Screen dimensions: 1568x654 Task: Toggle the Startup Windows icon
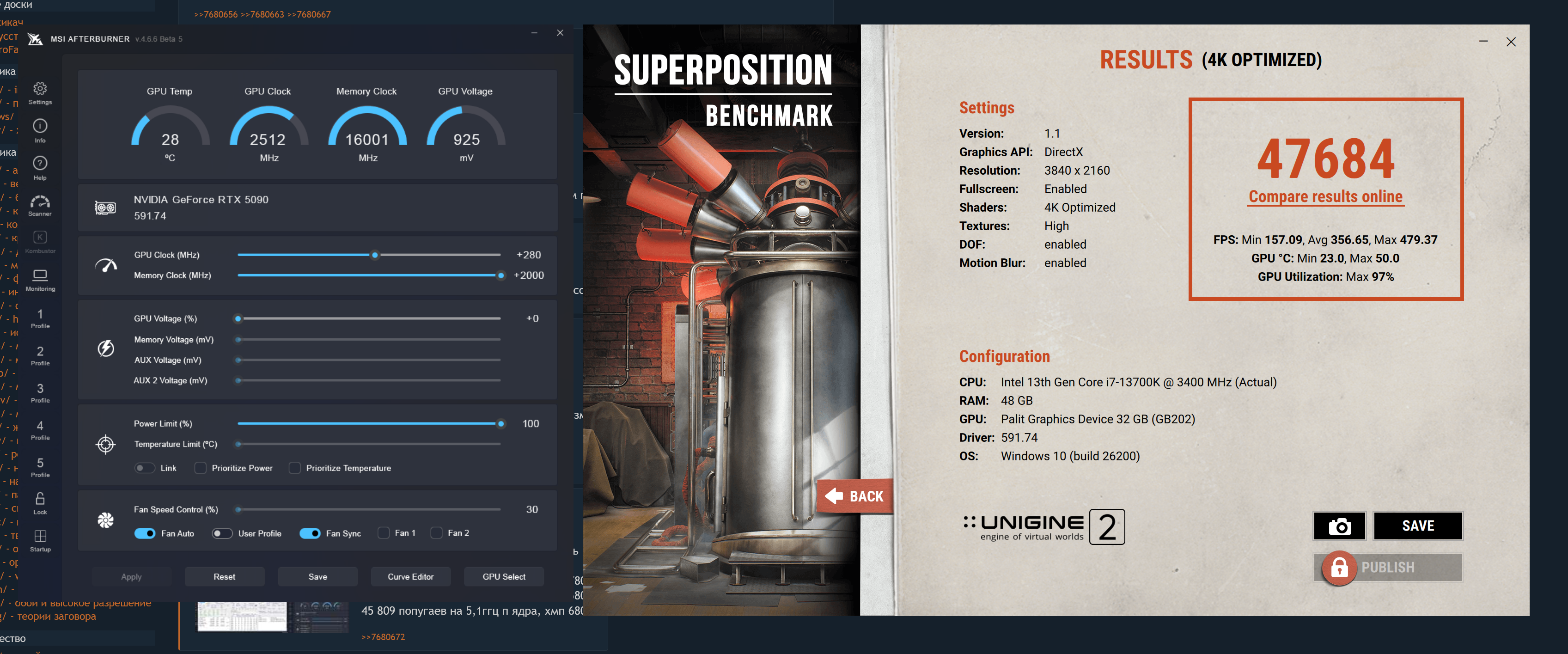click(40, 537)
